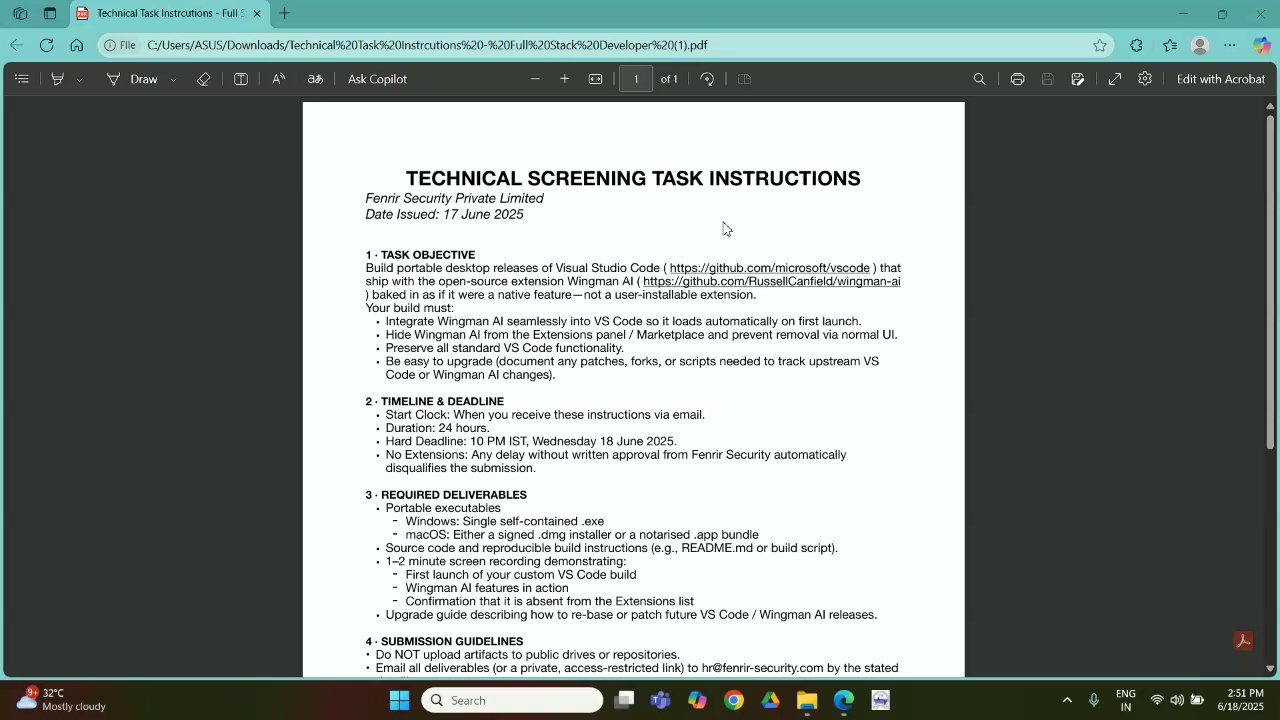Select the Technical Task Instructions tab

[170, 14]
